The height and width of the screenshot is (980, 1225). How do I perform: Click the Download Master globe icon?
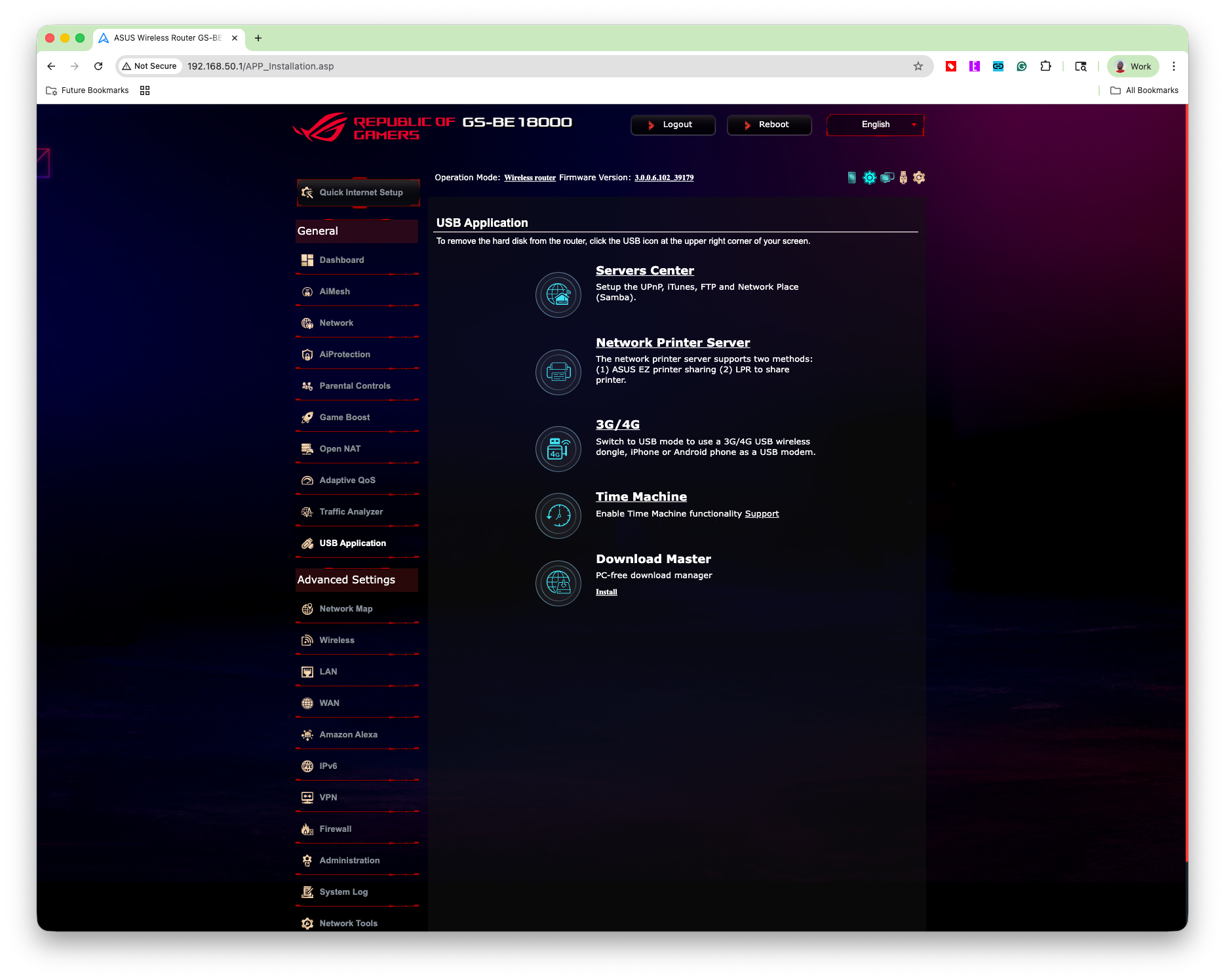coord(558,583)
